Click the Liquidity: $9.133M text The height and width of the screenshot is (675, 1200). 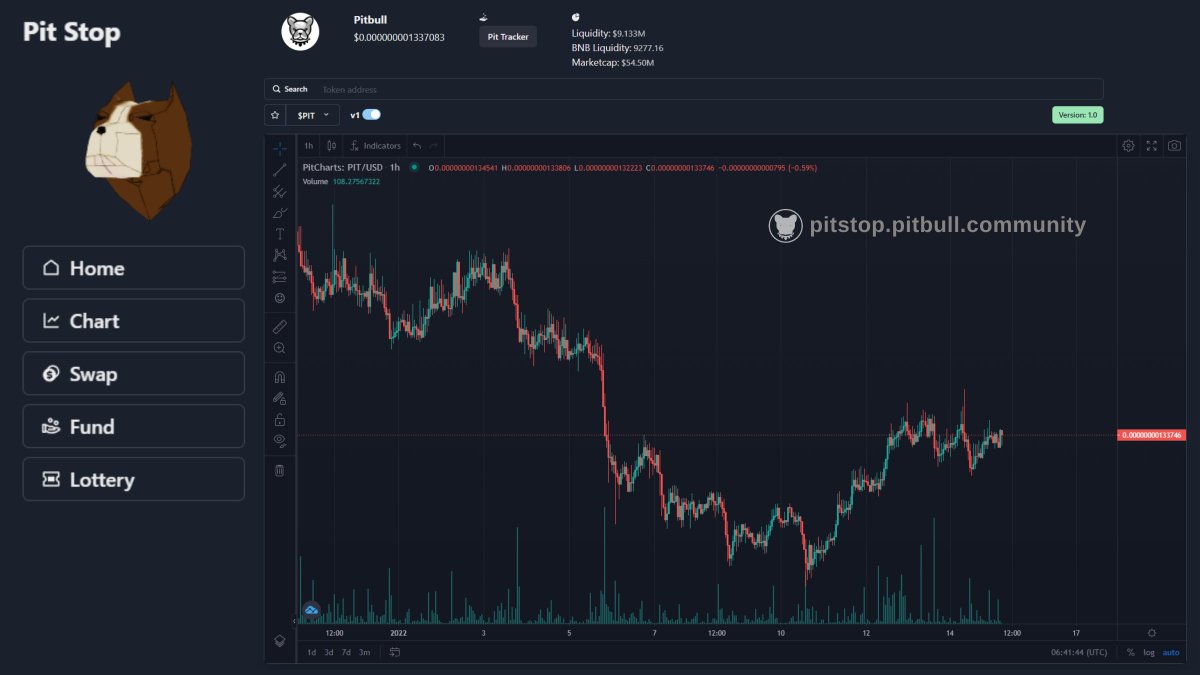pos(608,33)
